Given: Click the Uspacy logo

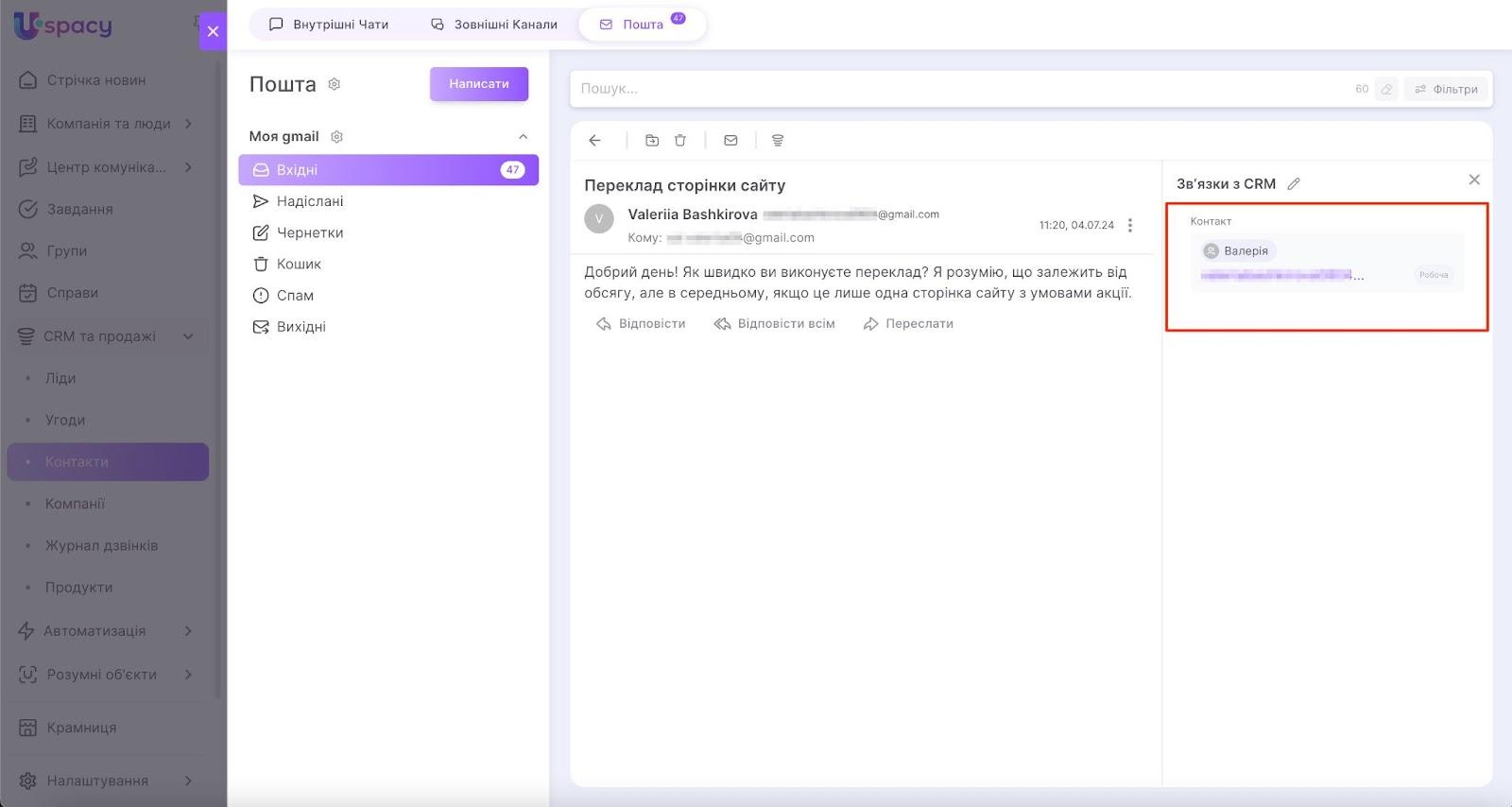Looking at the screenshot, I should [x=62, y=26].
